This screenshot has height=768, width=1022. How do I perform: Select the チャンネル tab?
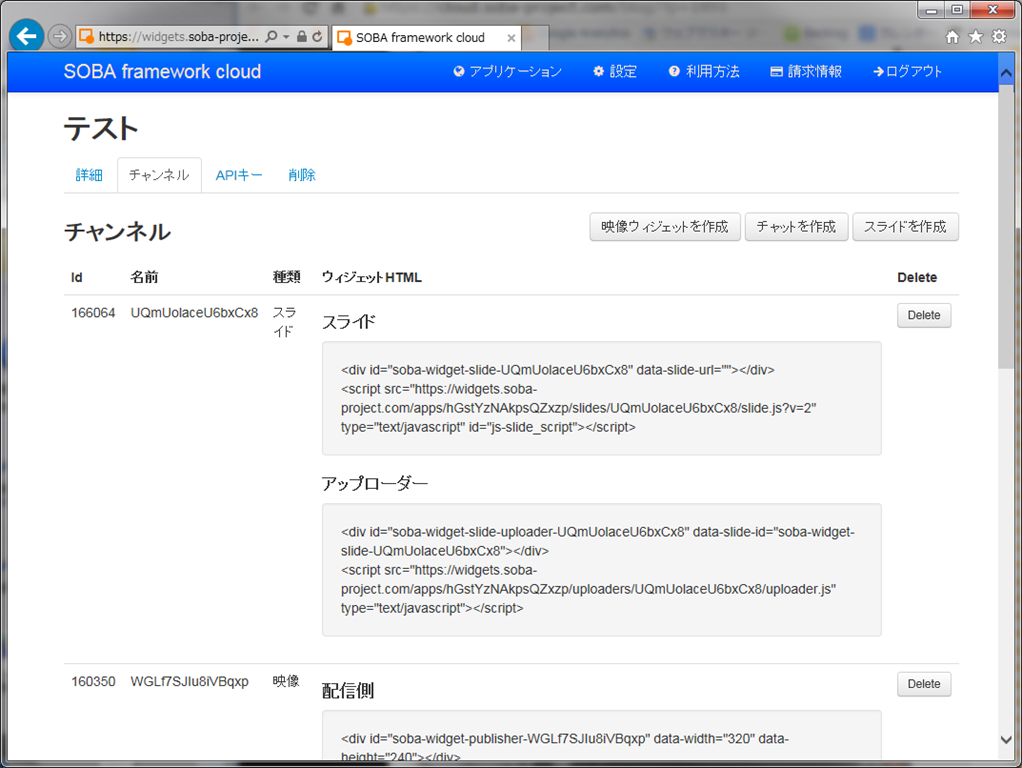(x=159, y=175)
